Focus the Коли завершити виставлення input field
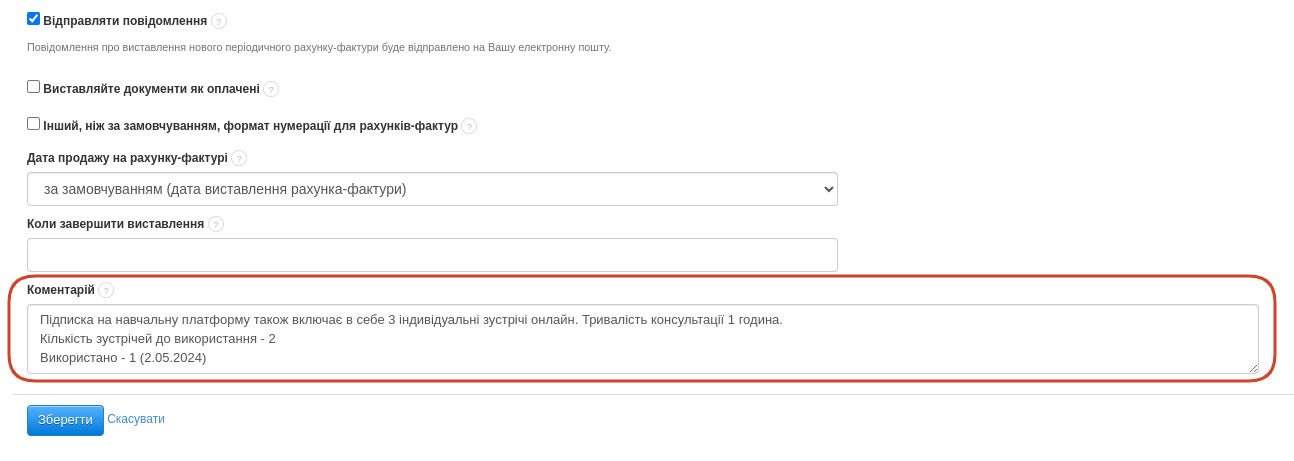 (x=432, y=255)
